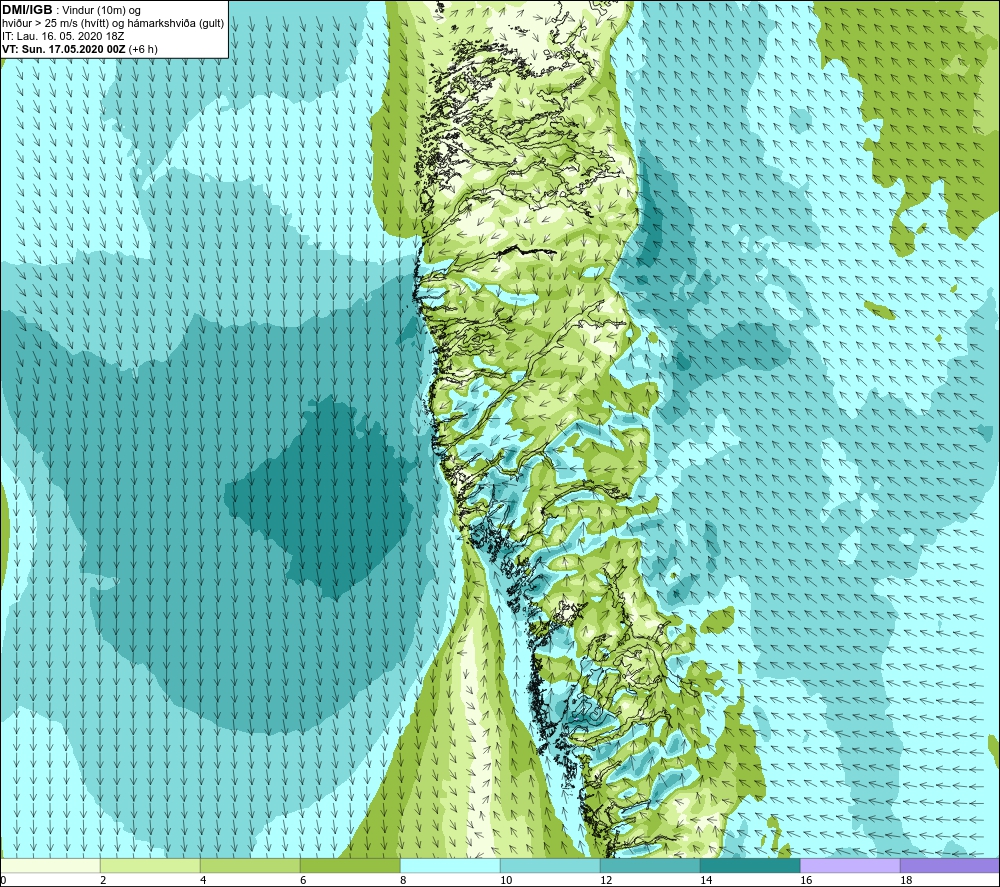Click the 'VT: Sun. 17.05.2020 00Z' line
Screen dimensions: 1000x887
click(64, 49)
